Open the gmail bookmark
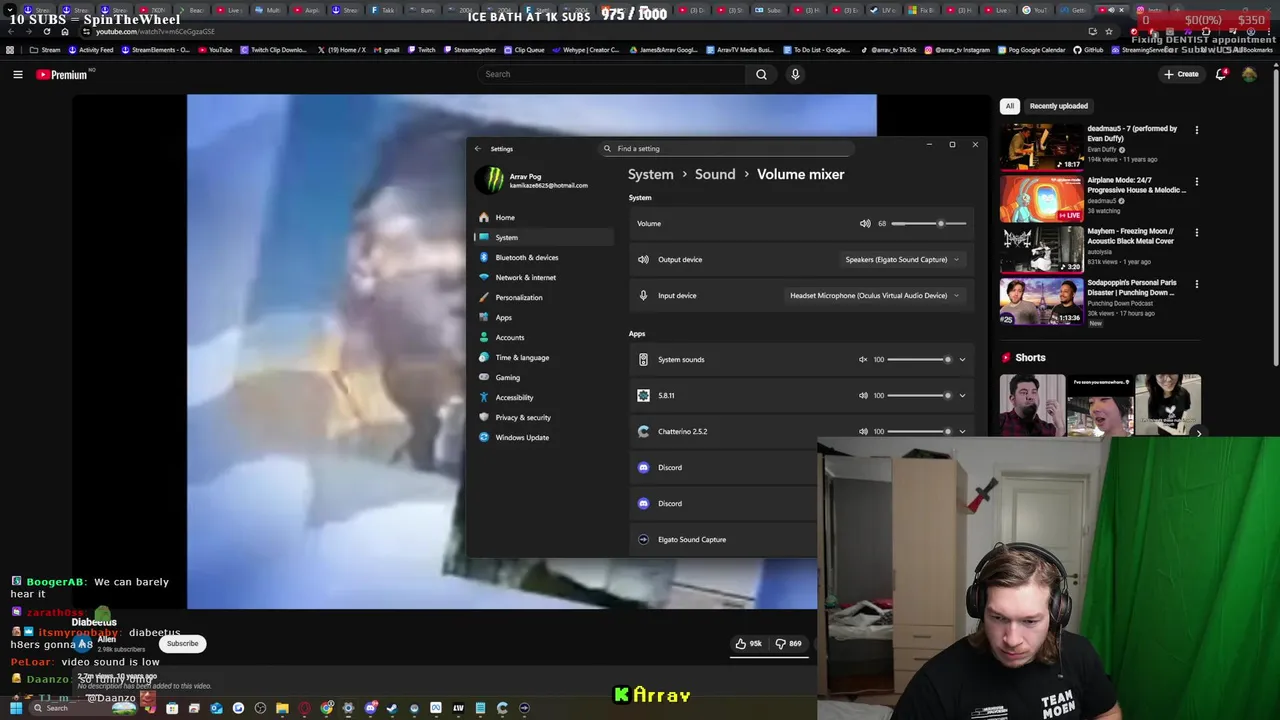This screenshot has width=1280, height=720. tap(386, 50)
